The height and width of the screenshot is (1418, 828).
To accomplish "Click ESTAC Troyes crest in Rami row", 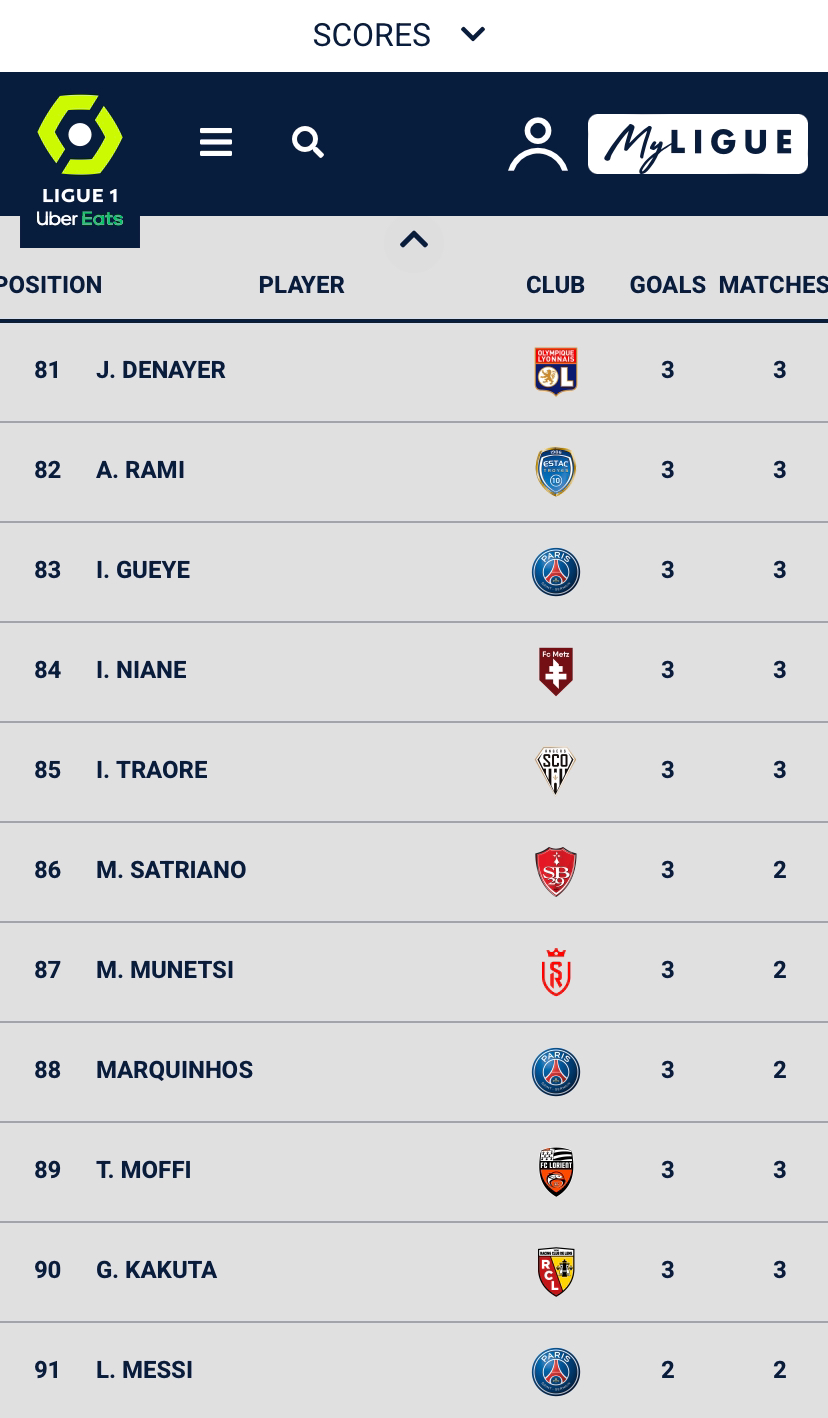I will click(x=556, y=471).
